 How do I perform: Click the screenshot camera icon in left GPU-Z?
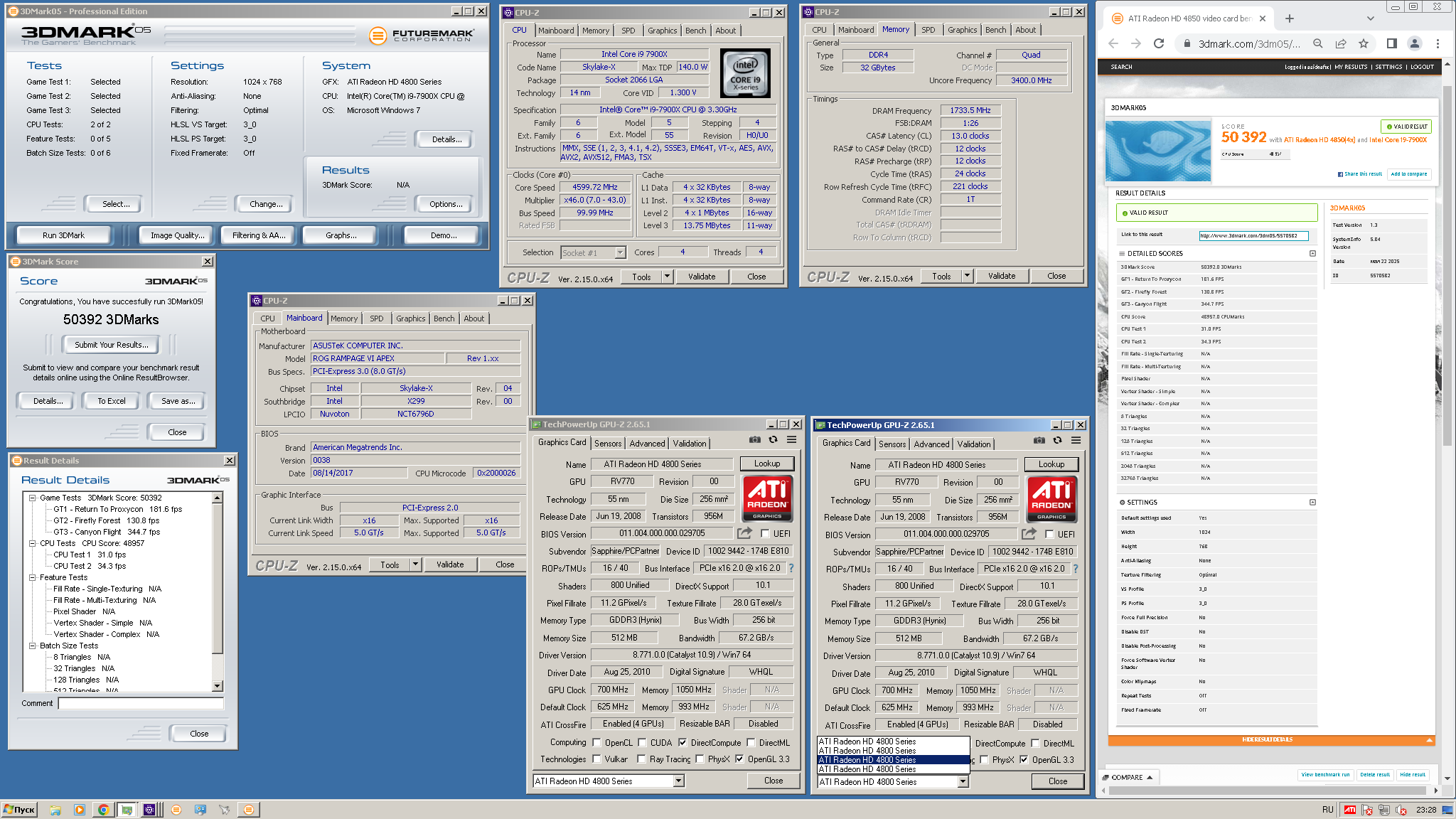point(755,440)
